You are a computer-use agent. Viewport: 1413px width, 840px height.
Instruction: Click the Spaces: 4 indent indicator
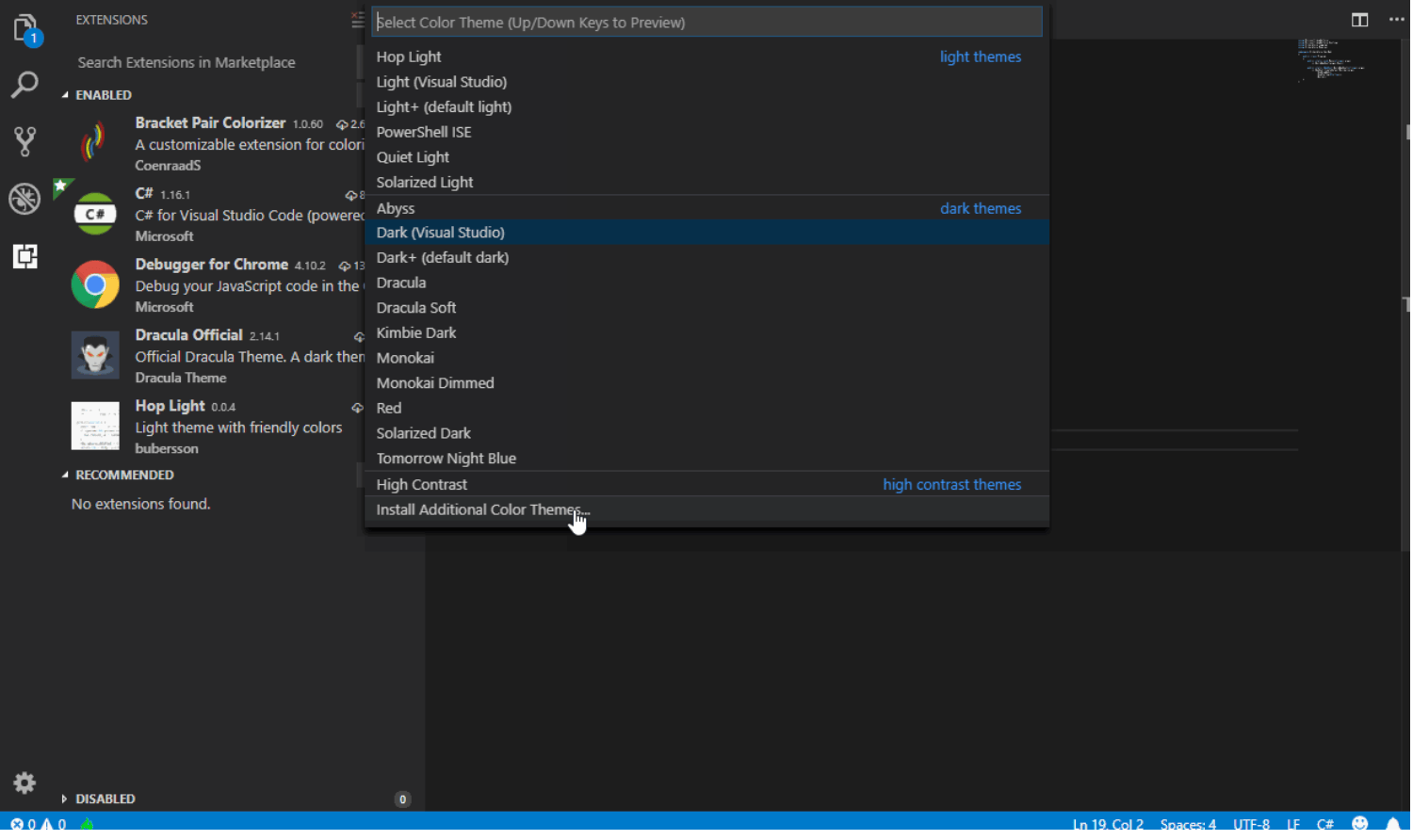tap(1188, 824)
